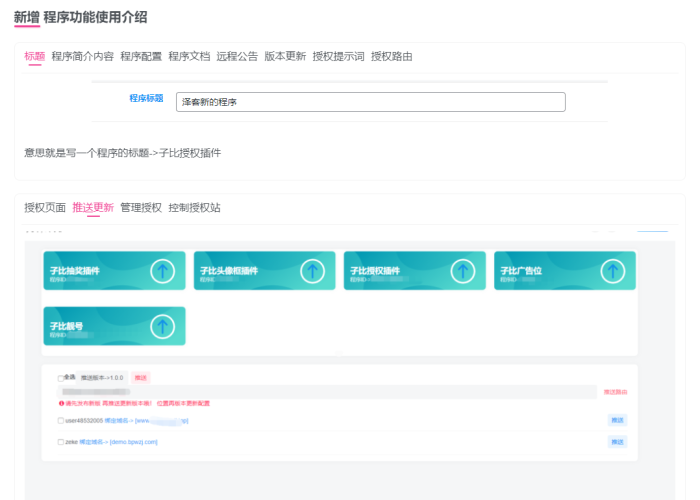The width and height of the screenshot is (700, 500).
Task: Click the red 推送 button beside version 1.0.0
Action: pos(141,378)
